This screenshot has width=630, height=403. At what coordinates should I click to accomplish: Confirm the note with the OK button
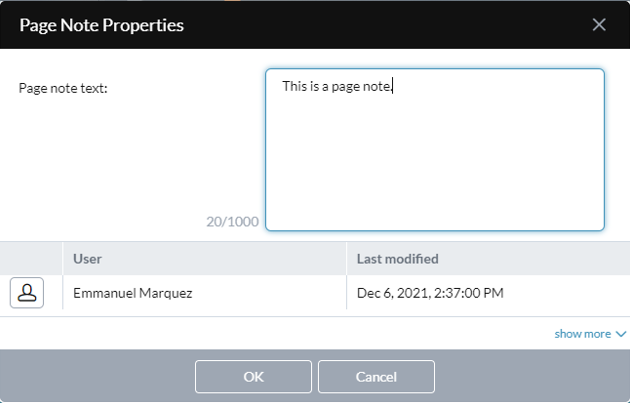click(x=253, y=376)
